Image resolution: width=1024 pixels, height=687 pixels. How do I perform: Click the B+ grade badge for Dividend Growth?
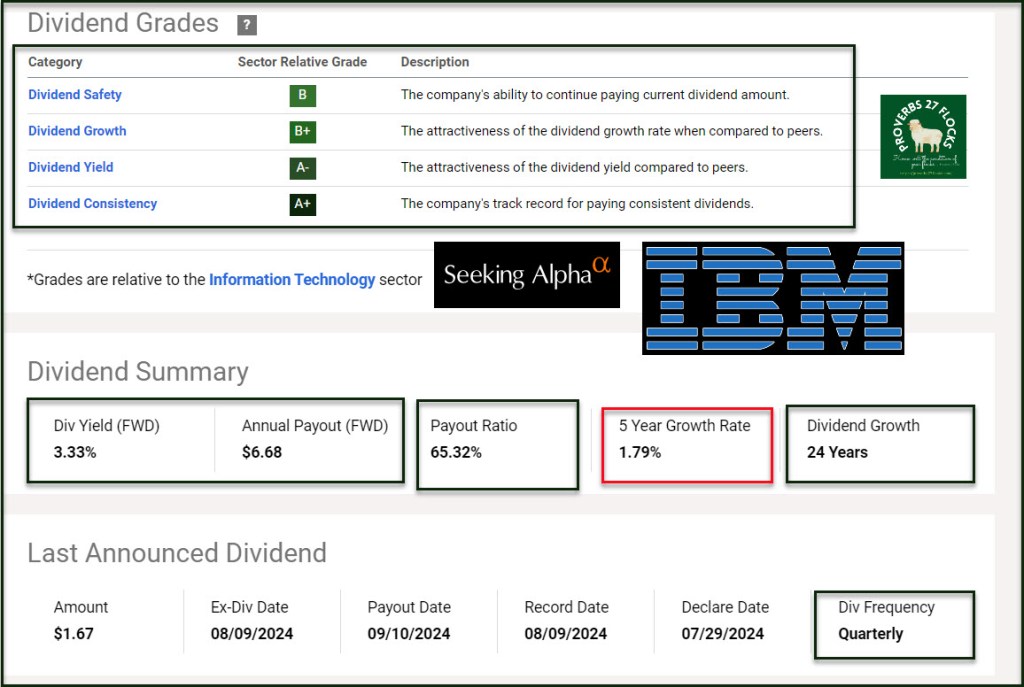(302, 132)
